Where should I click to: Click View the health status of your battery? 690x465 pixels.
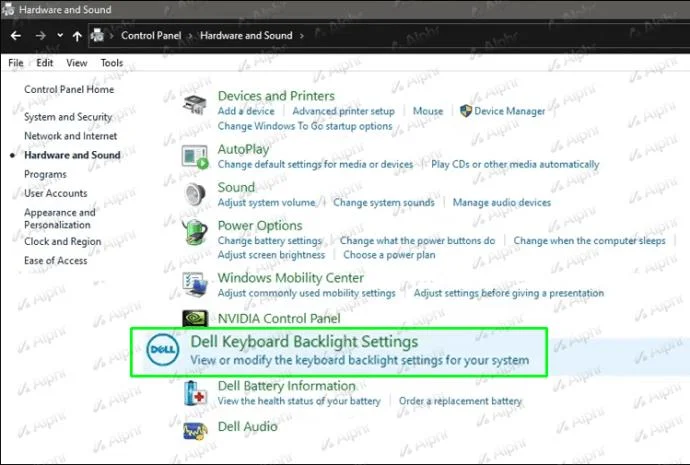pyautogui.click(x=299, y=401)
